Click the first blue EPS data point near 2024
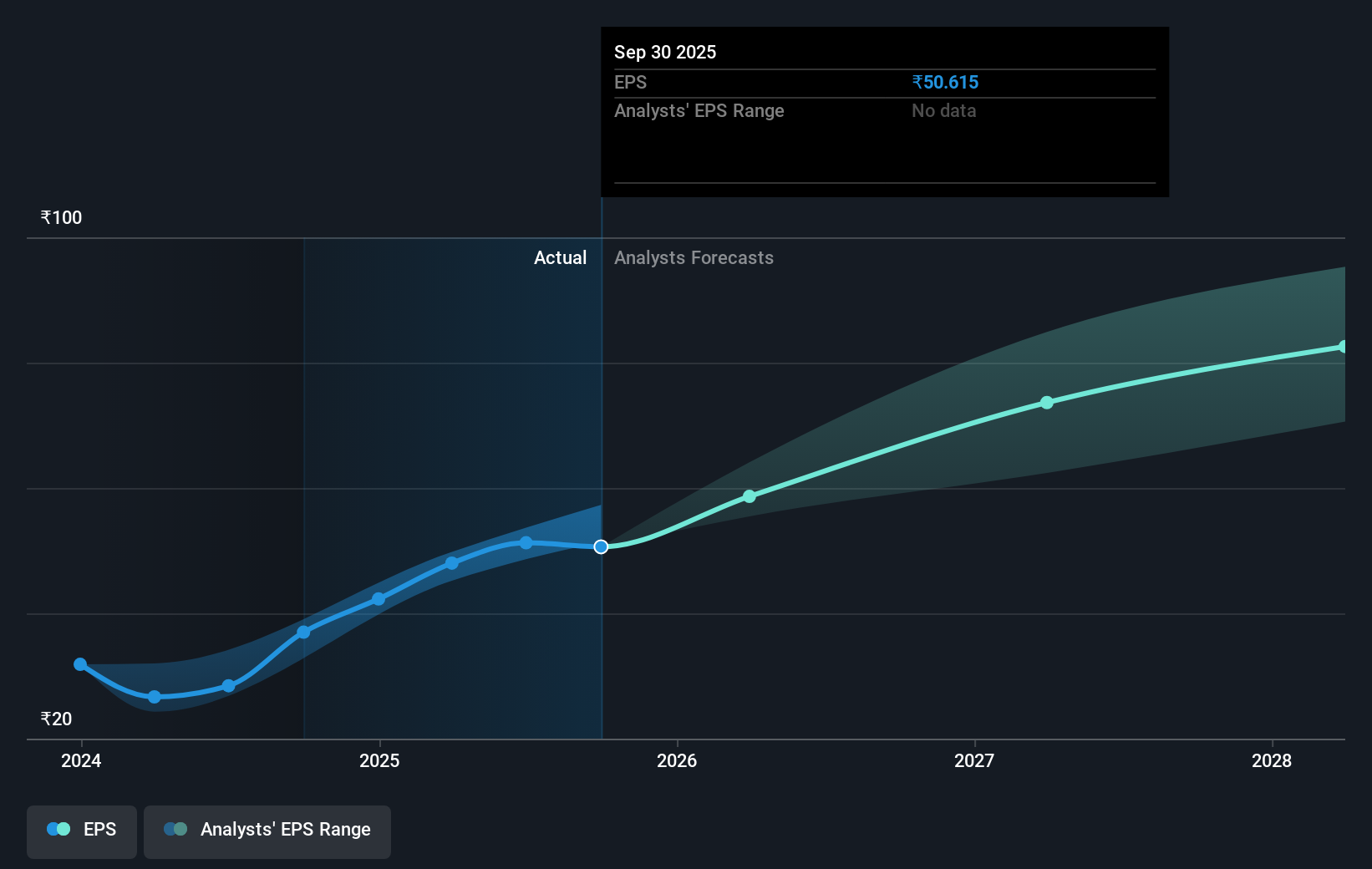Image resolution: width=1372 pixels, height=869 pixels. click(x=80, y=664)
